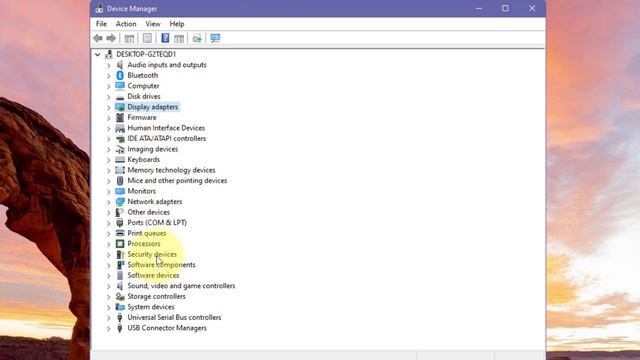The height and width of the screenshot is (360, 640).
Task: Expand the Security devices node
Action: (109, 255)
